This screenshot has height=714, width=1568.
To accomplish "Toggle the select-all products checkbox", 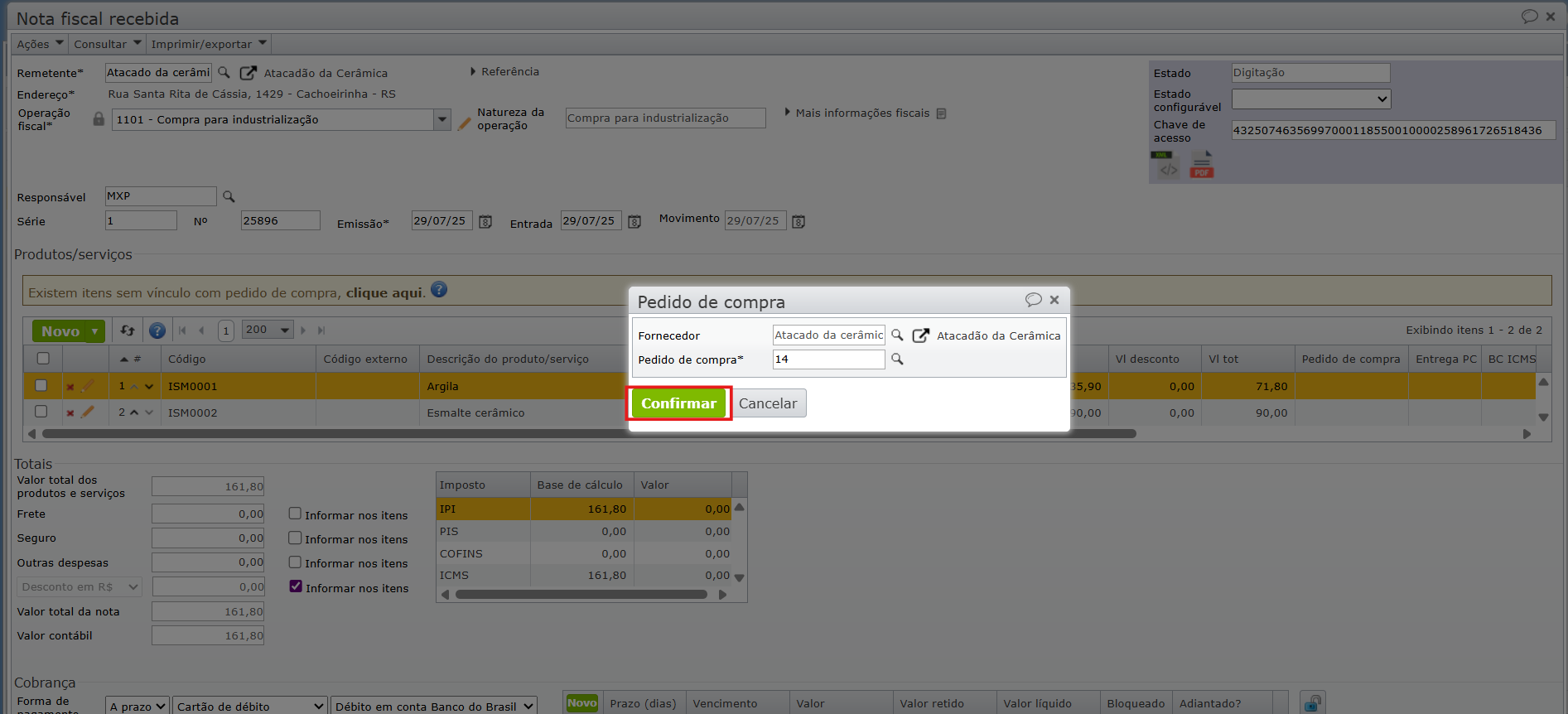I will (43, 359).
